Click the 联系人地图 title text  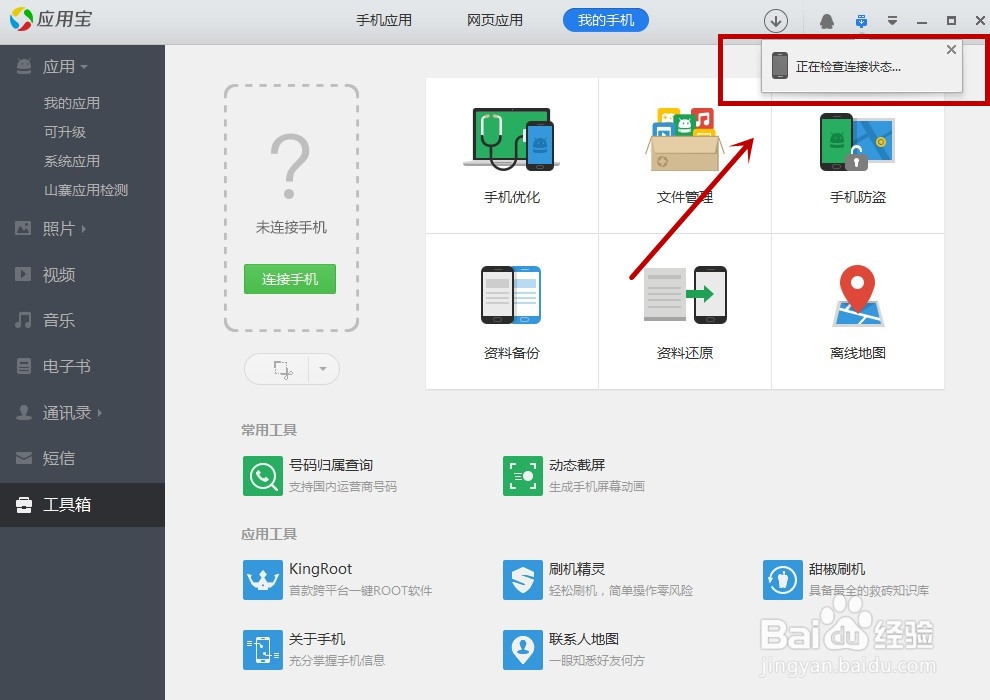pyautogui.click(x=583, y=639)
